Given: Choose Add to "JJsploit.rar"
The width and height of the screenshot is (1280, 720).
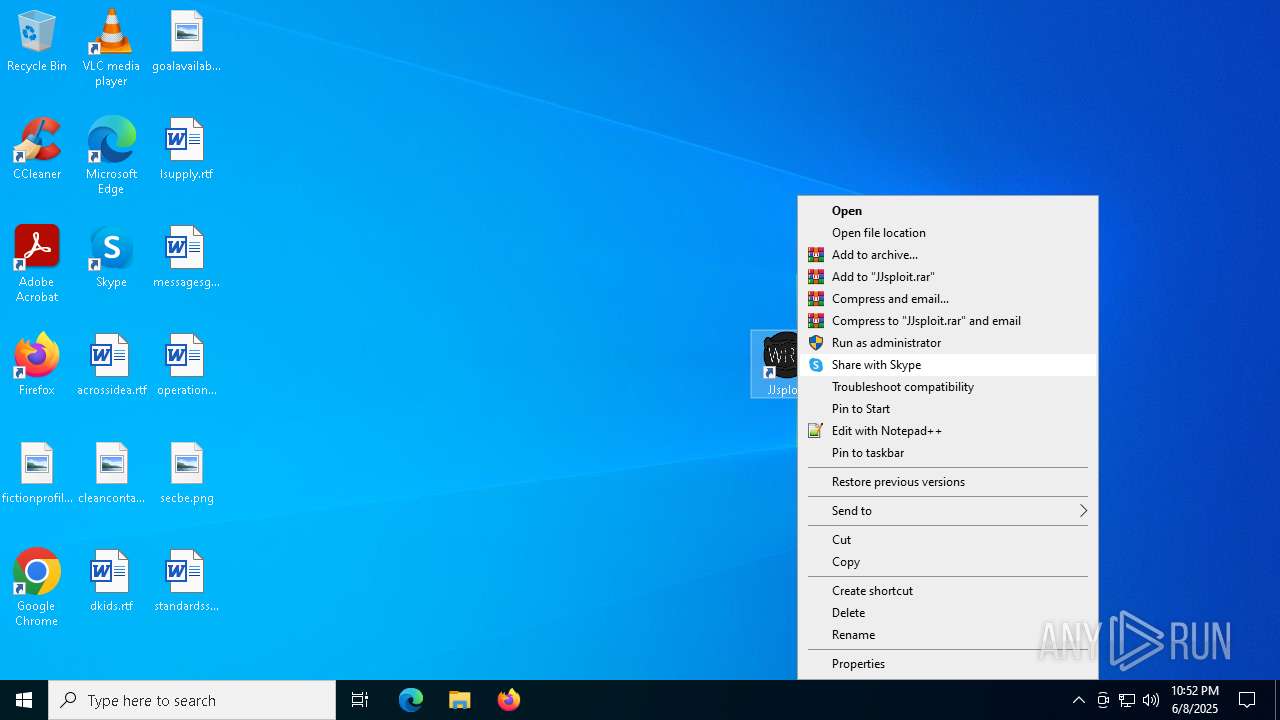Looking at the screenshot, I should 948,277.
